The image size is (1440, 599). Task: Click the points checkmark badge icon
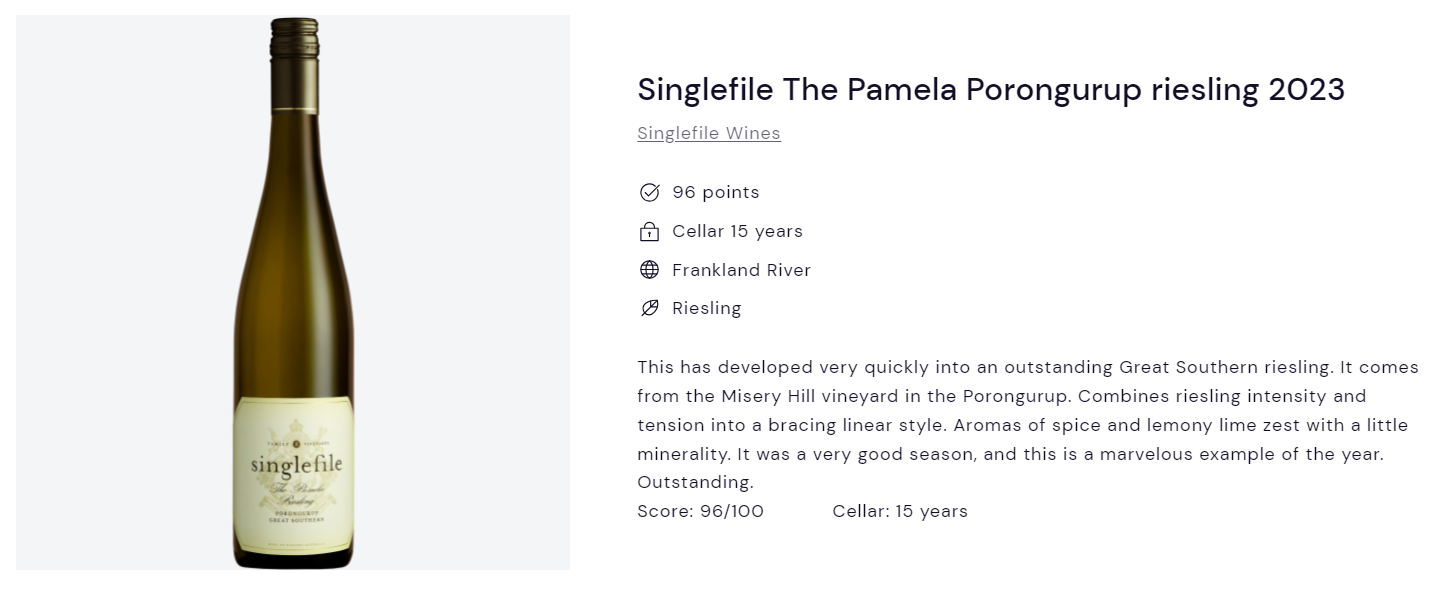pos(649,192)
